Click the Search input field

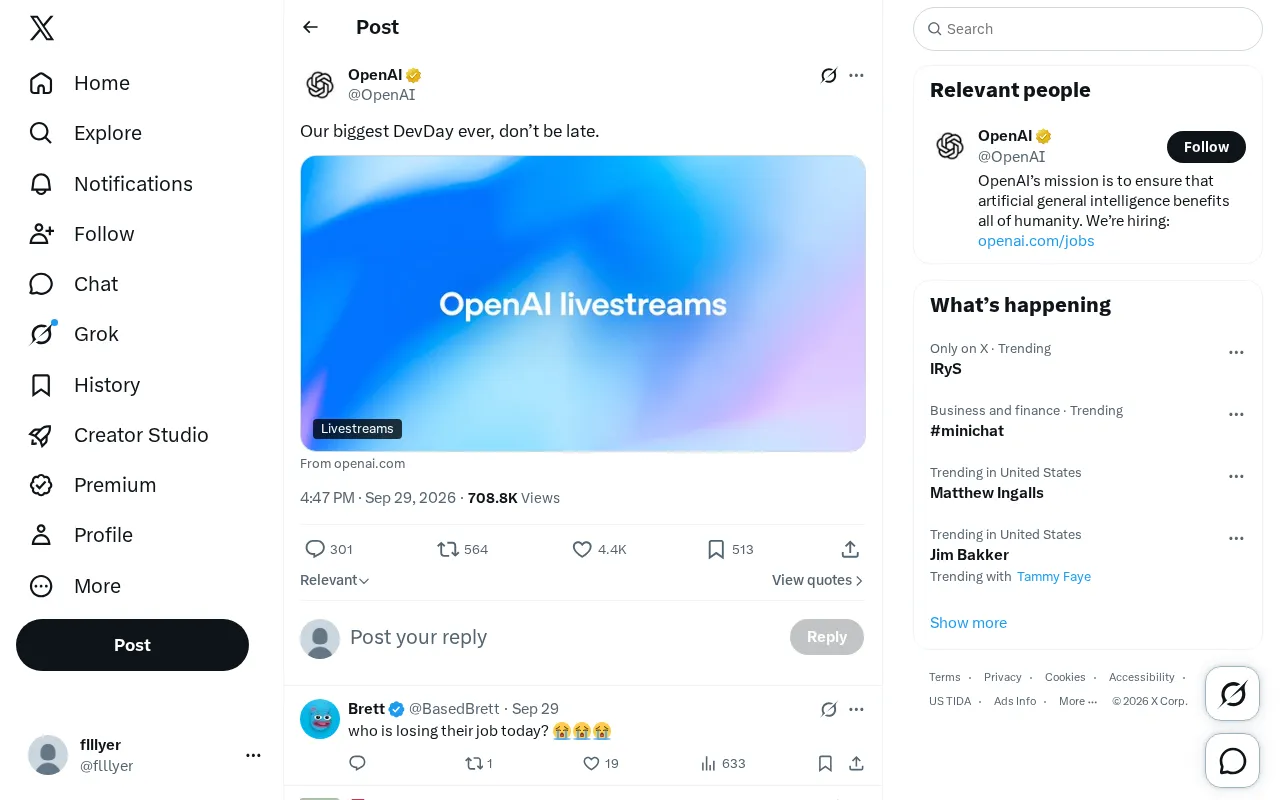[x=1088, y=29]
